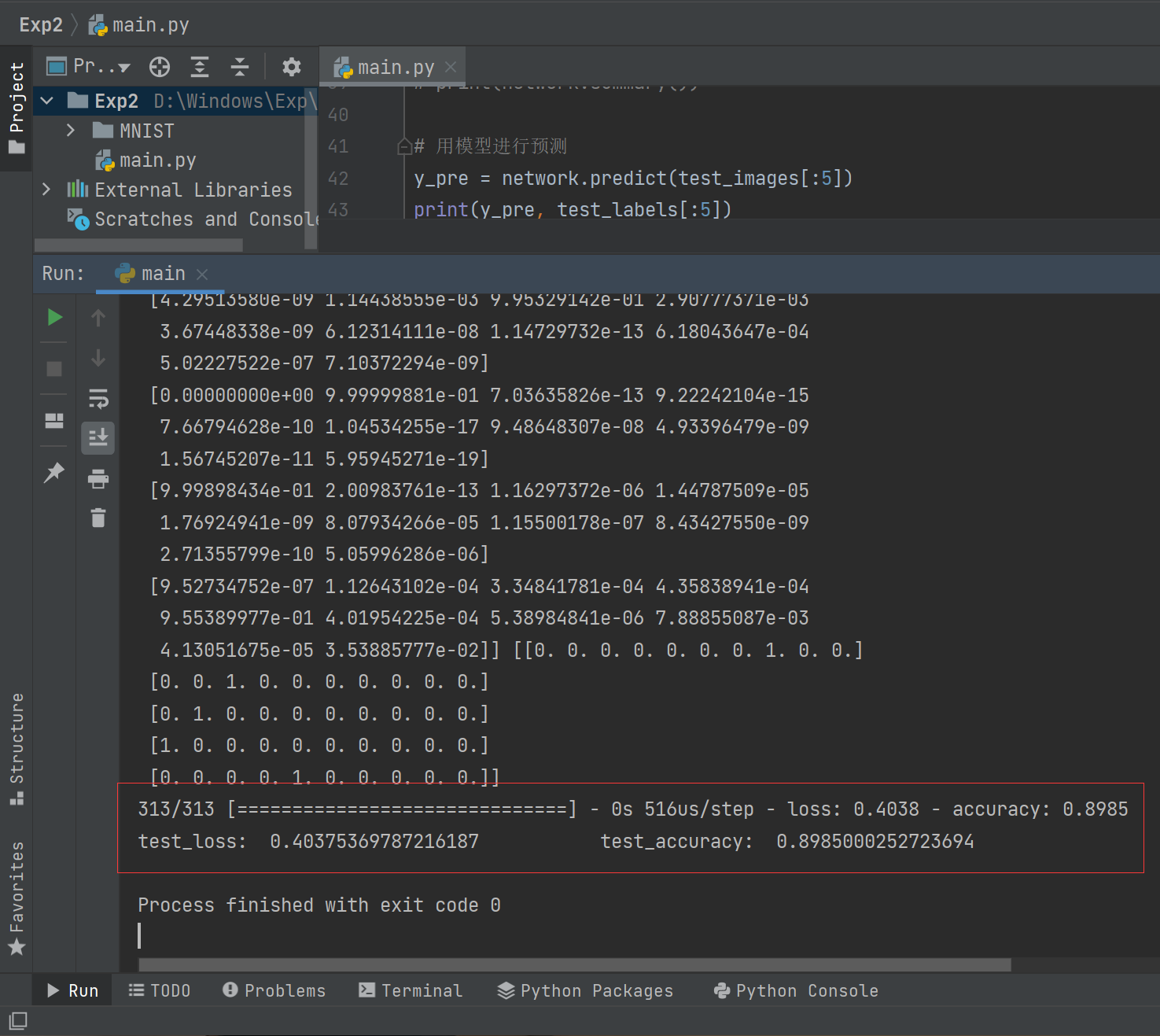This screenshot has height=1036, width=1160.
Task: Click the horizontal scrollbar in Project panel
Action: point(138,245)
